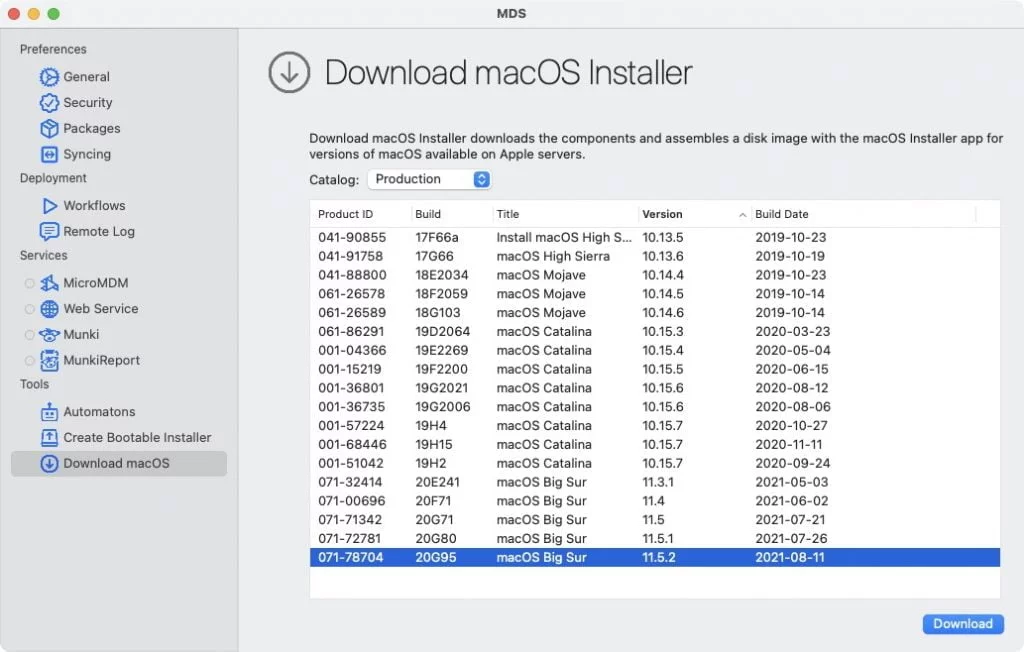Click build 19G2006 cell
Image resolution: width=1024 pixels, height=652 pixels.
(443, 407)
